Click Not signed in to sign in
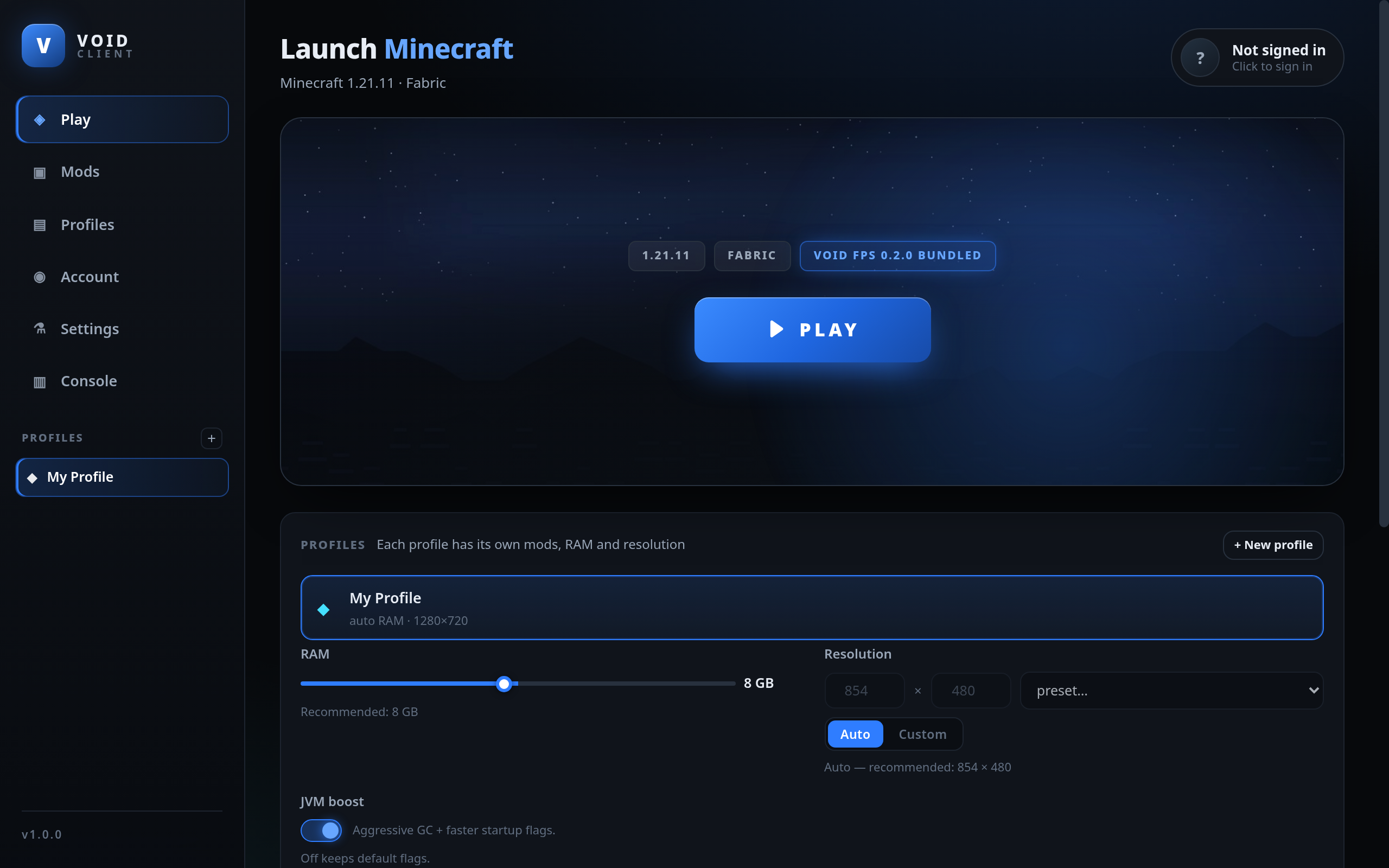Screen dimensions: 1389x868 [x=1257, y=58]
